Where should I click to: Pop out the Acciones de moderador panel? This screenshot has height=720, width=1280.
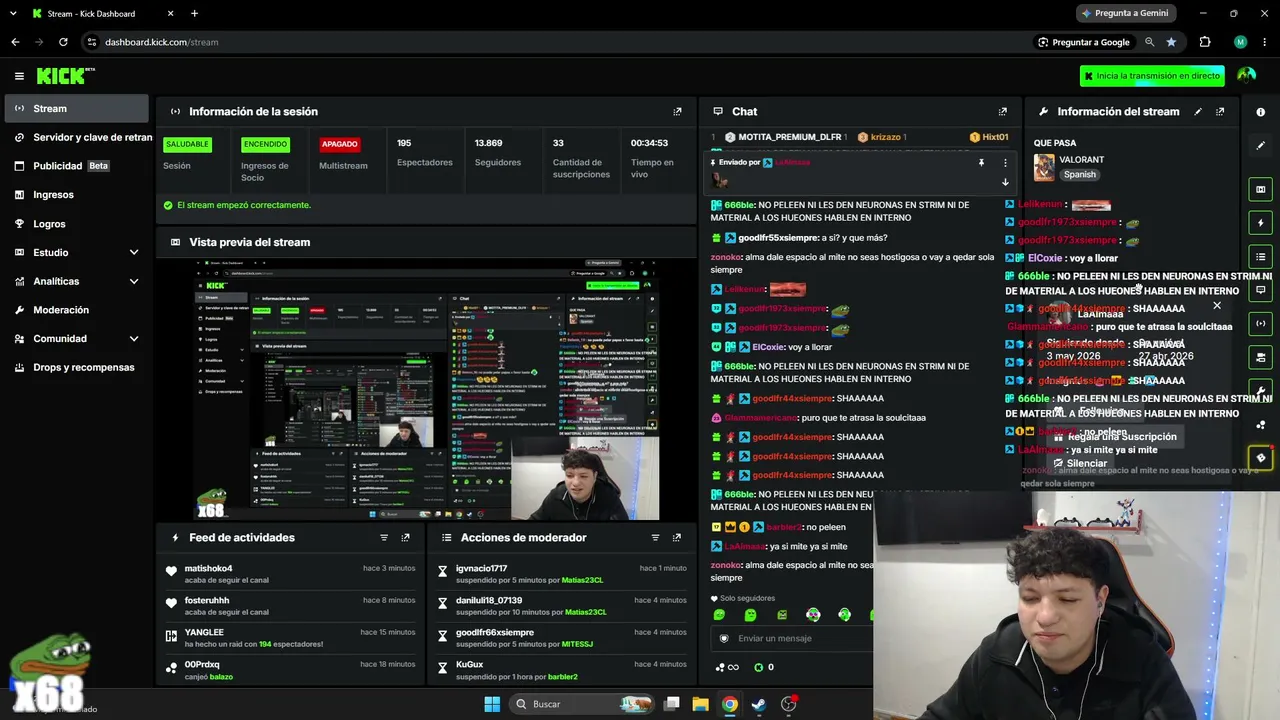pyautogui.click(x=677, y=538)
